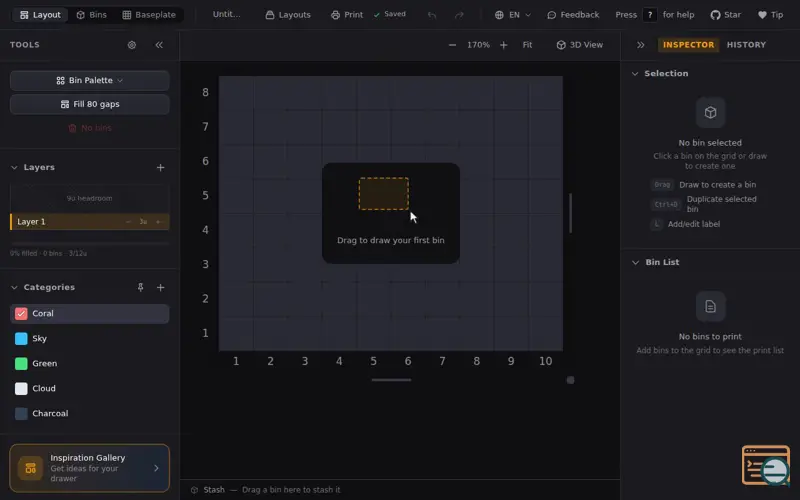Viewport: 800px width, 500px height.
Task: Select the Sky color swatch
Action: pos(21,339)
